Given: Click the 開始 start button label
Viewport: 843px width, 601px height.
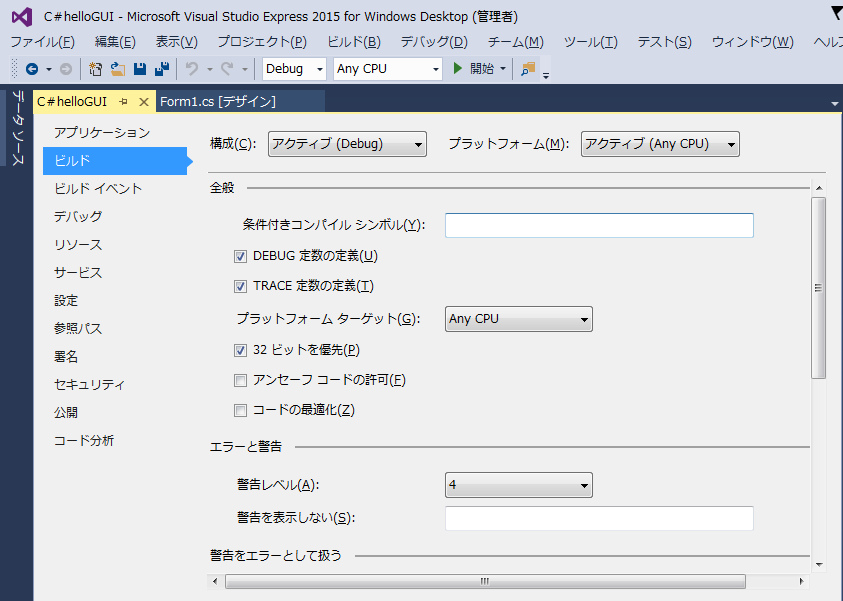Looking at the screenshot, I should (x=482, y=69).
